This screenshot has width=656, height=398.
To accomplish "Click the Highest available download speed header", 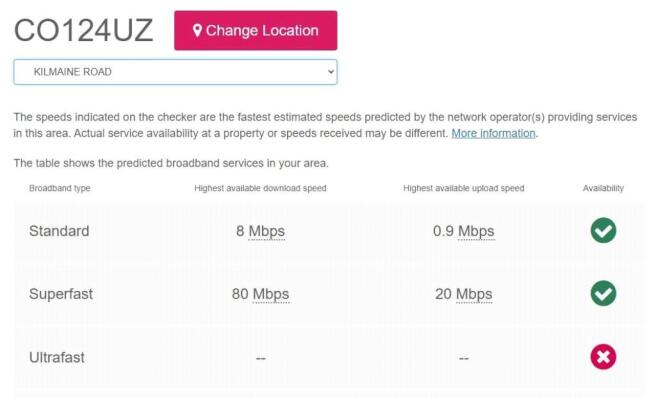I will click(260, 188).
